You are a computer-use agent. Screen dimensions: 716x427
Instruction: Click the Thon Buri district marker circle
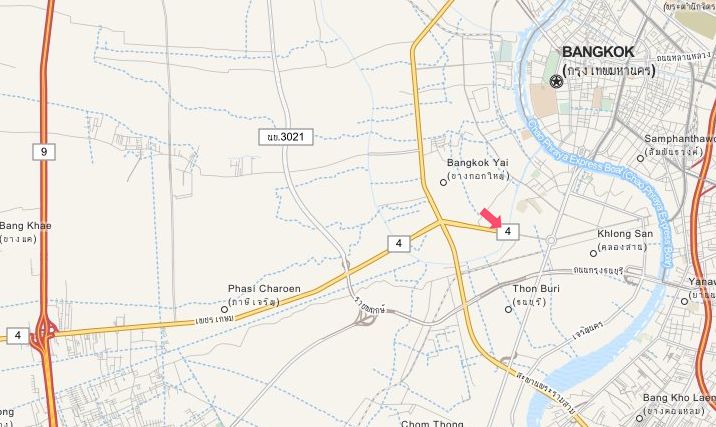click(508, 309)
